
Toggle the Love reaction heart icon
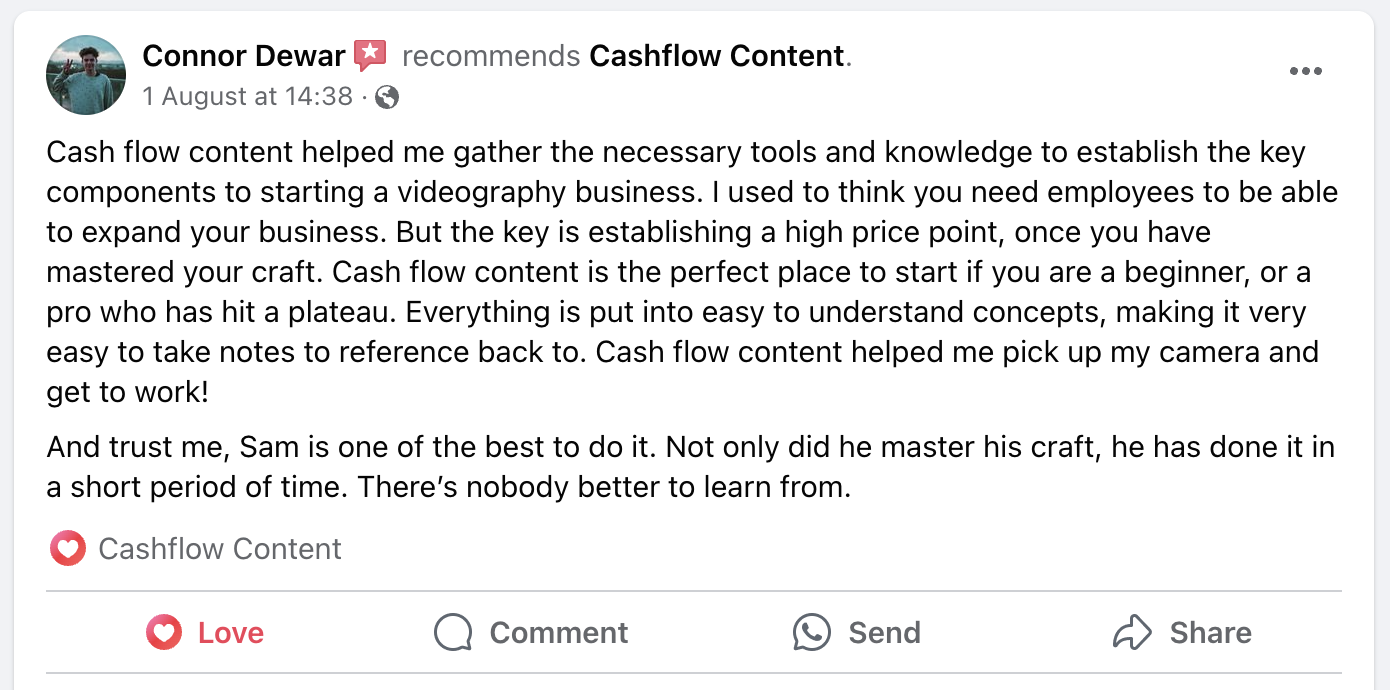164,632
